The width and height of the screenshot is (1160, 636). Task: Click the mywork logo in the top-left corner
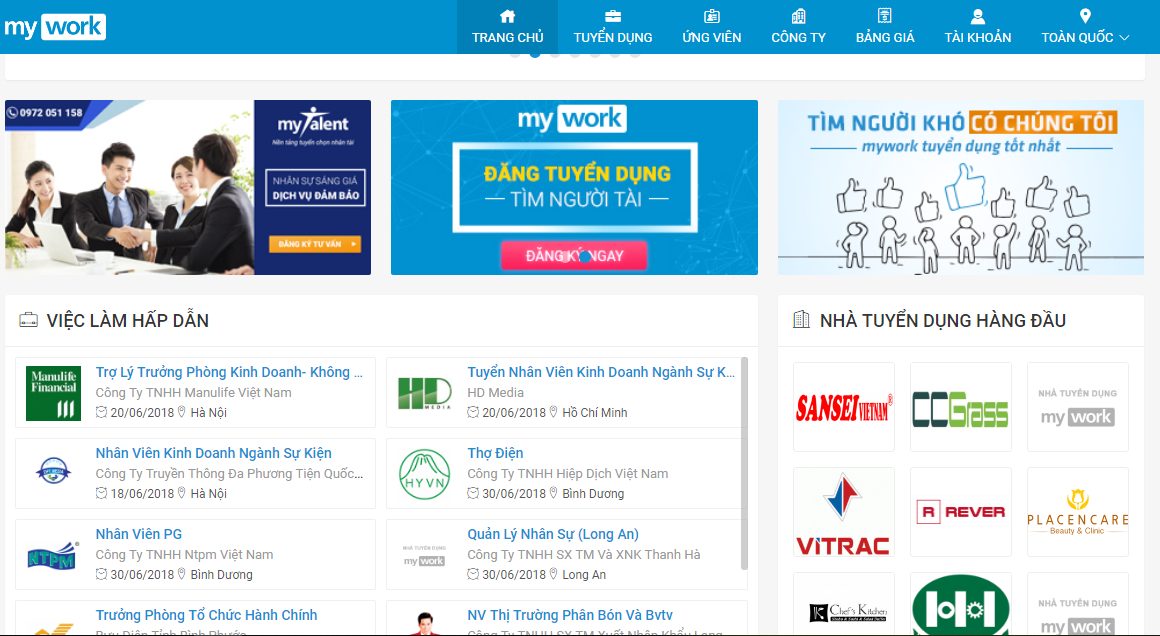coord(55,26)
